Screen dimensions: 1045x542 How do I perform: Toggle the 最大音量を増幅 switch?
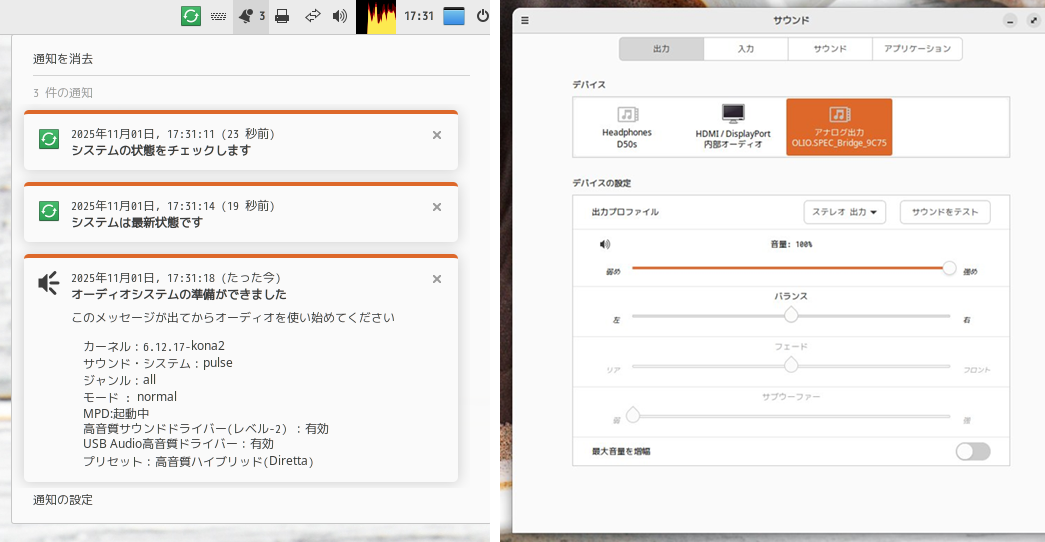pyautogui.click(x=973, y=451)
